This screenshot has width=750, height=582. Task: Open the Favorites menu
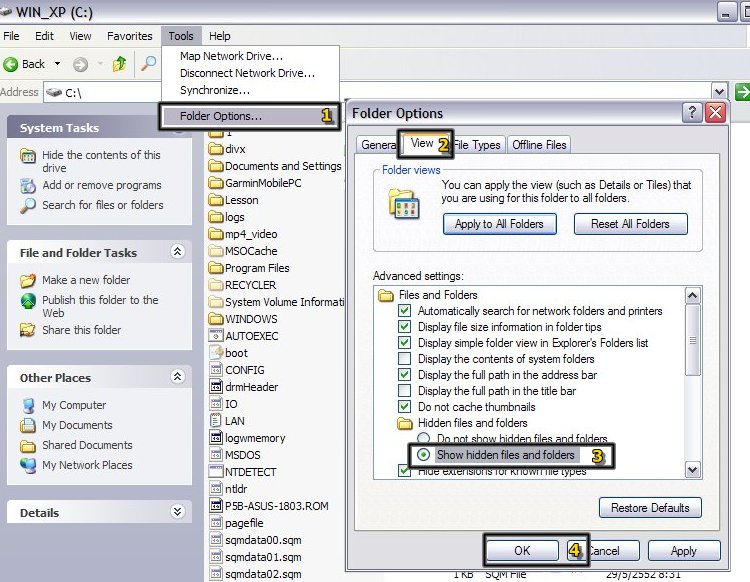pos(130,36)
